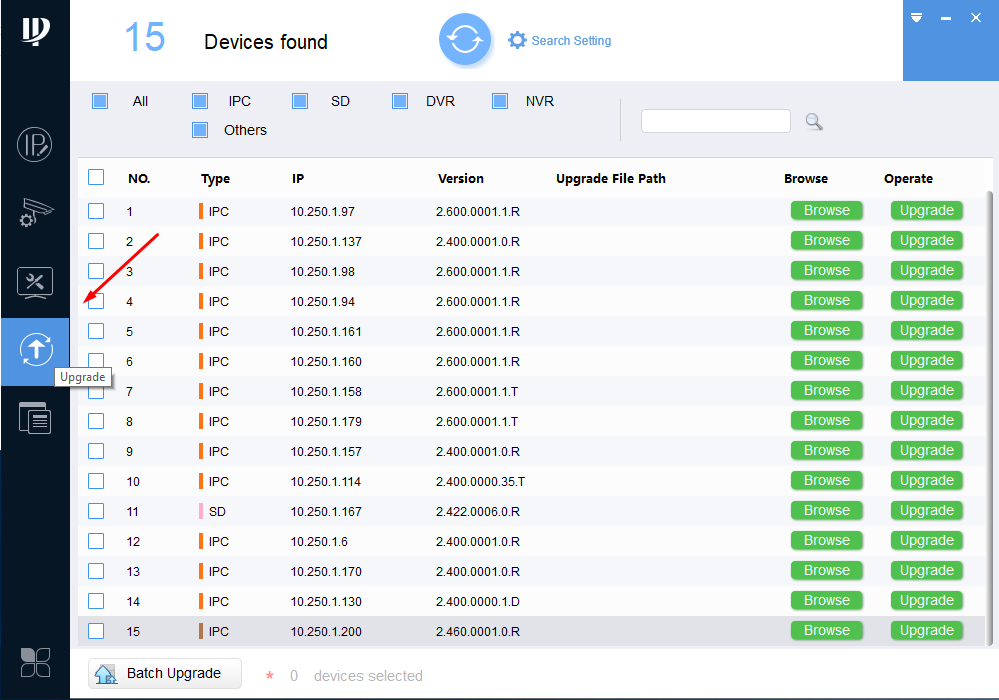Viewport: 999px width, 700px height.
Task: Click the device search text field
Action: click(x=715, y=121)
